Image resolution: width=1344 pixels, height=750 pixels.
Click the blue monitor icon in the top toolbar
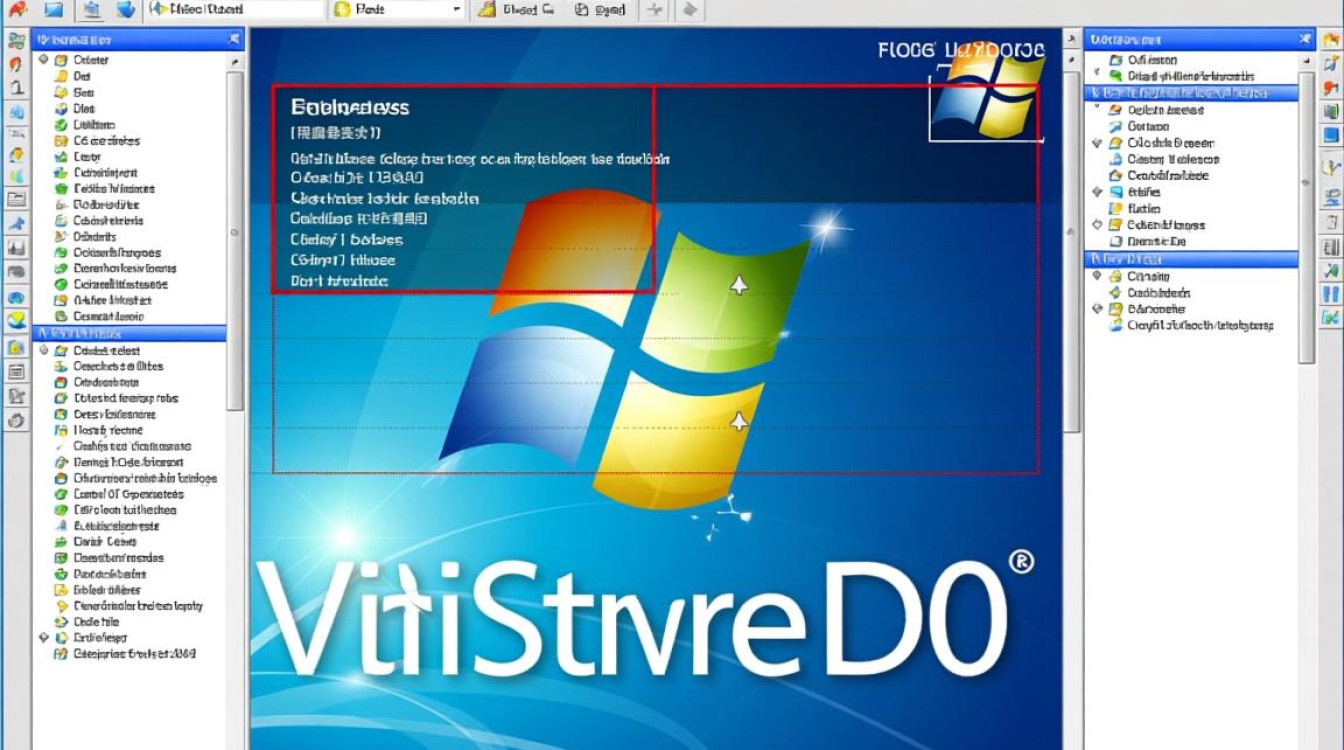coord(54,10)
